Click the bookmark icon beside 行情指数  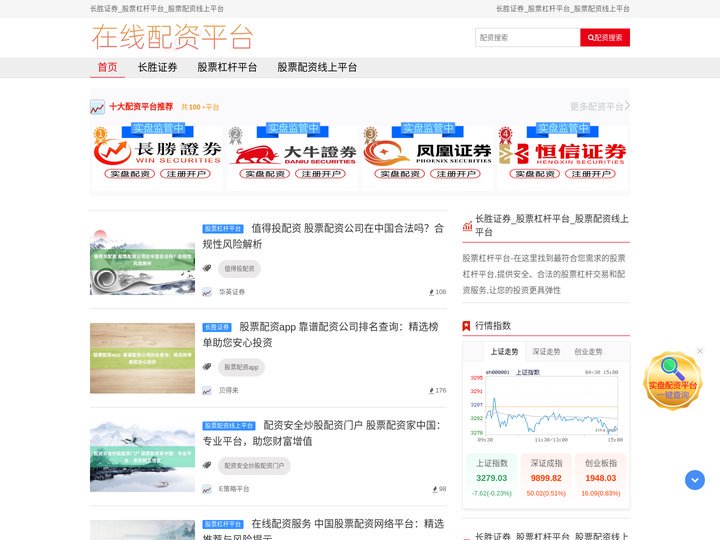(x=467, y=326)
